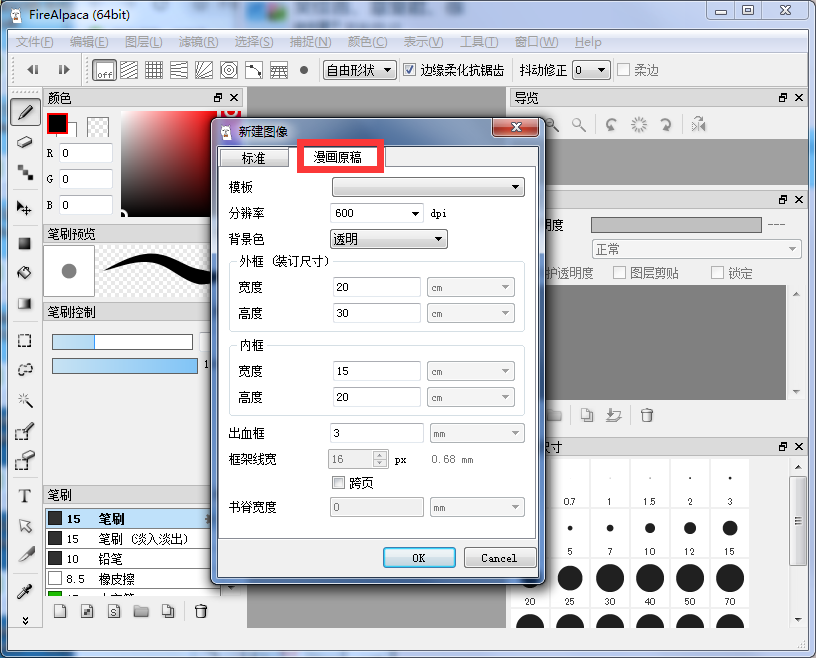816x658 pixels.
Task: Select the Bucket fill tool
Action: pos(25,272)
